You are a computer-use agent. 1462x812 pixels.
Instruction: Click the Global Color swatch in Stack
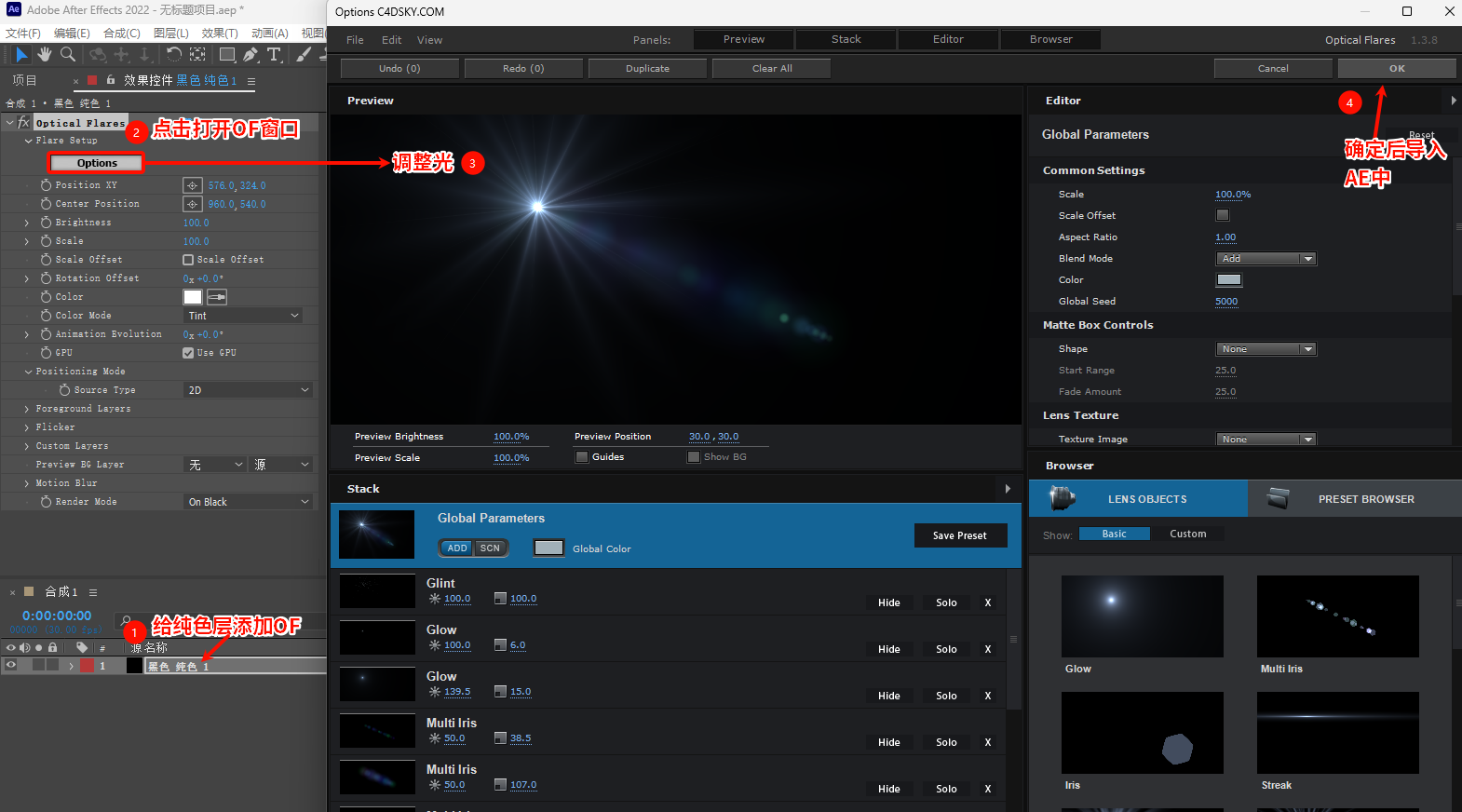pos(548,548)
